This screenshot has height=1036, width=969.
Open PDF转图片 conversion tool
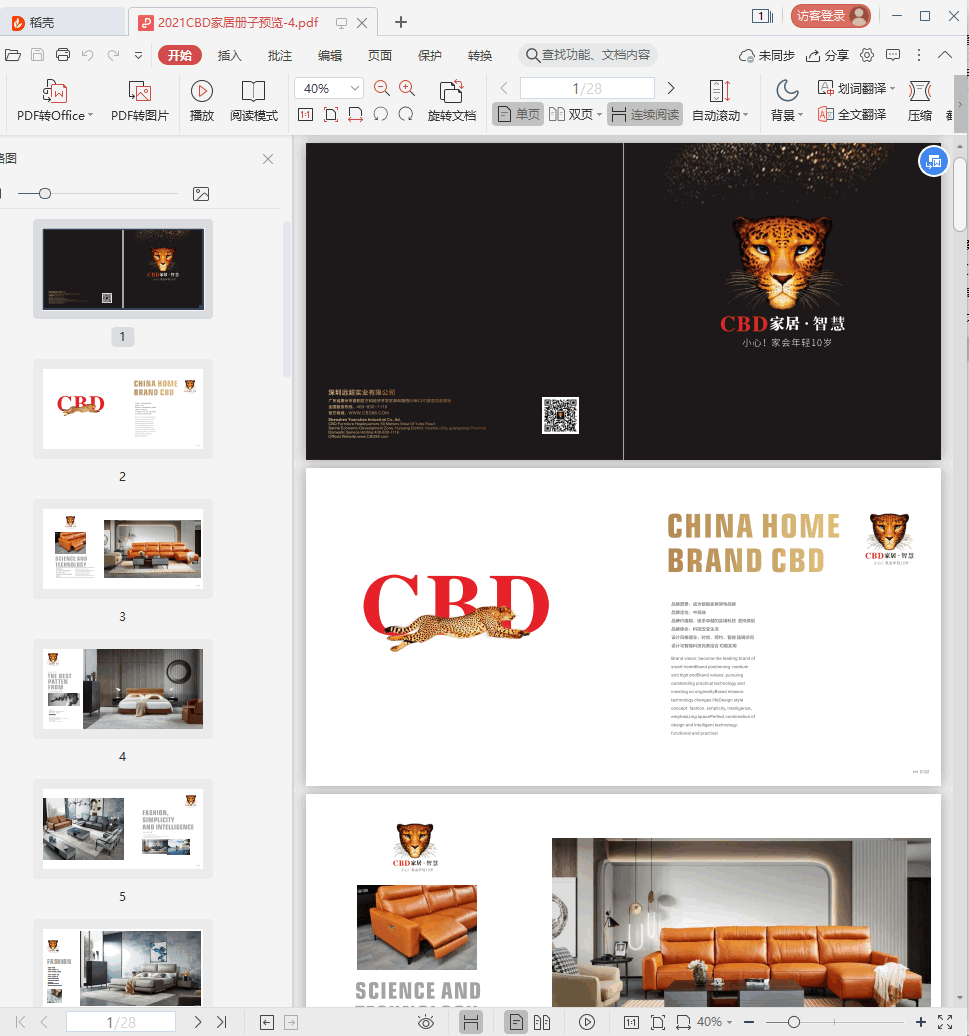click(x=140, y=101)
